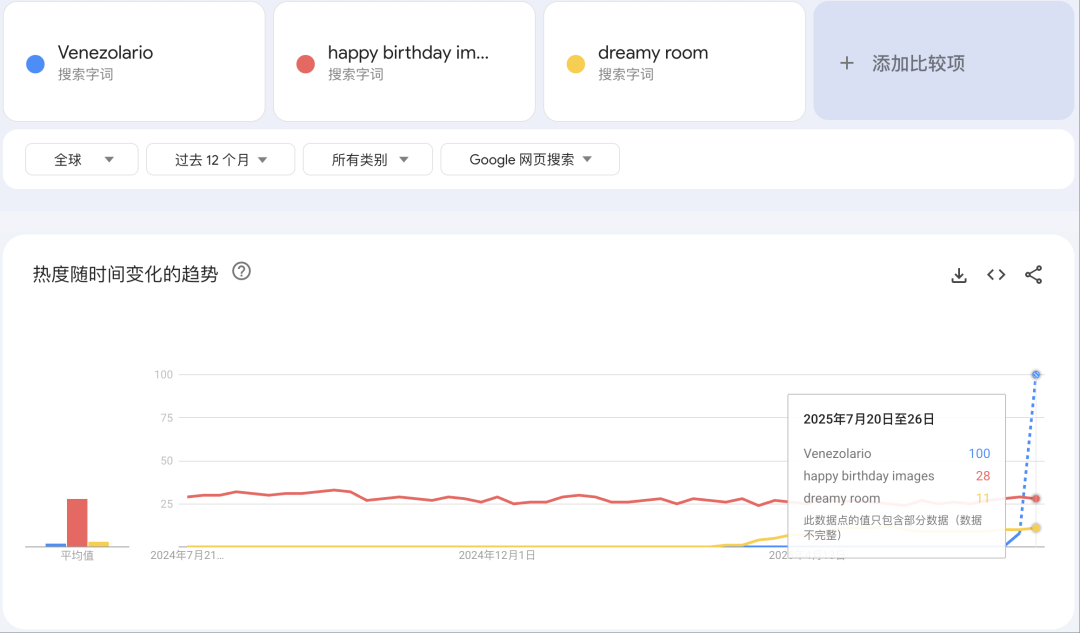The image size is (1080, 633).
Task: Click the embed code icon above the chart
Action: [x=996, y=274]
